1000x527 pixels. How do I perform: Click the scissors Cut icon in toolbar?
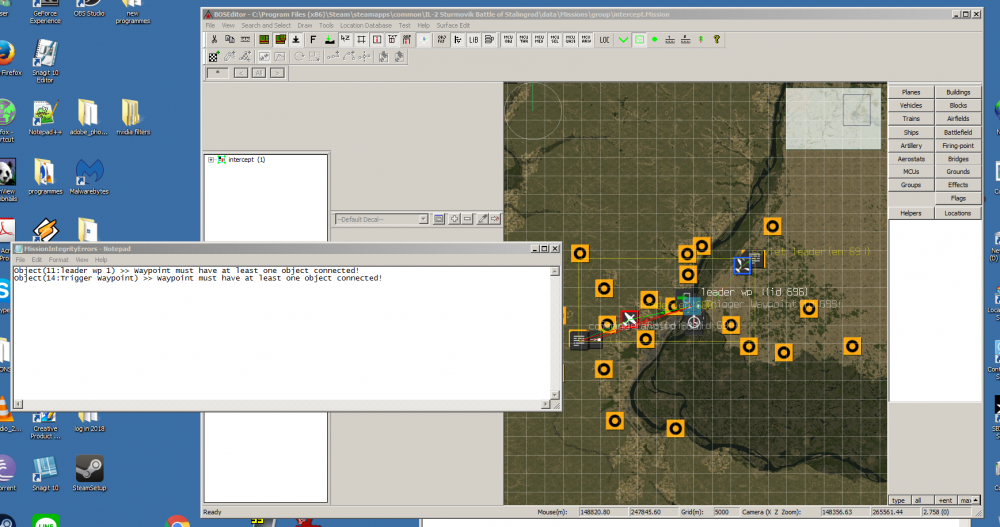pyautogui.click(x=214, y=39)
